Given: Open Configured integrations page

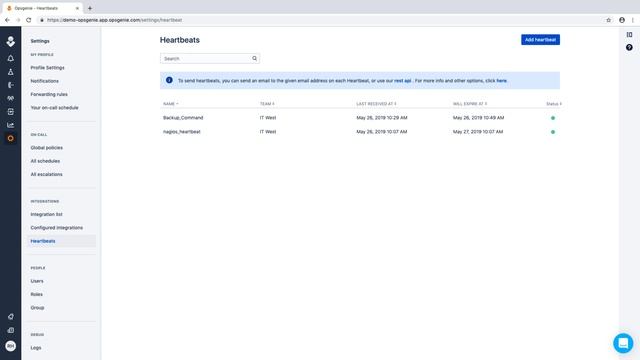Looking at the screenshot, I should pyautogui.click(x=57, y=228).
